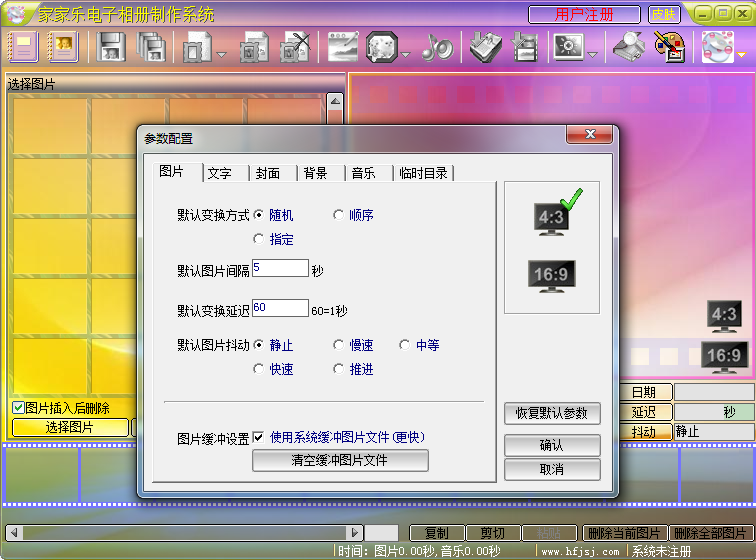Image resolution: width=756 pixels, height=560 pixels.
Task: Expand dropdown arrow beside the disc icon
Action: tap(741, 53)
